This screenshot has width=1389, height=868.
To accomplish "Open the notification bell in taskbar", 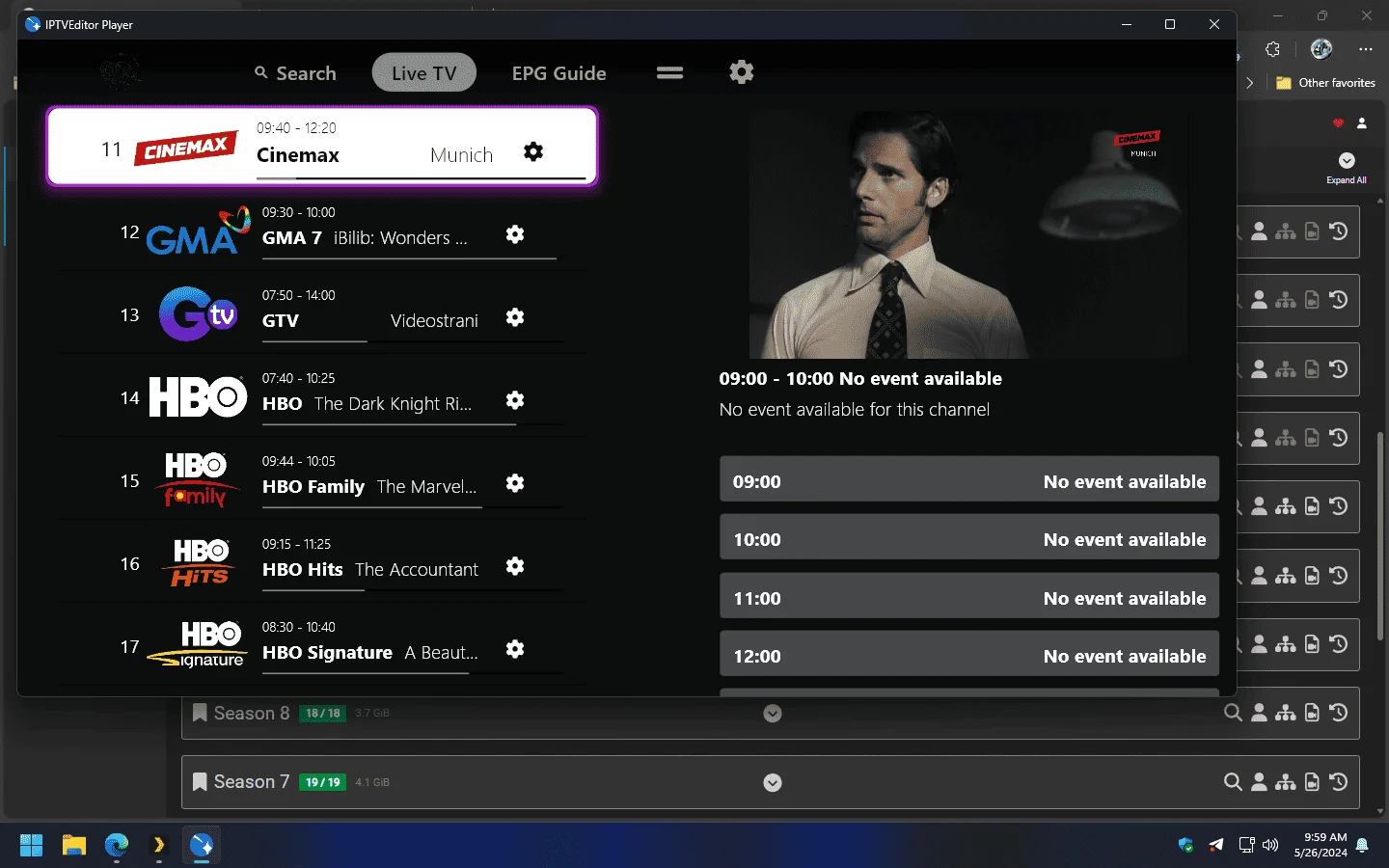I will 1362,845.
